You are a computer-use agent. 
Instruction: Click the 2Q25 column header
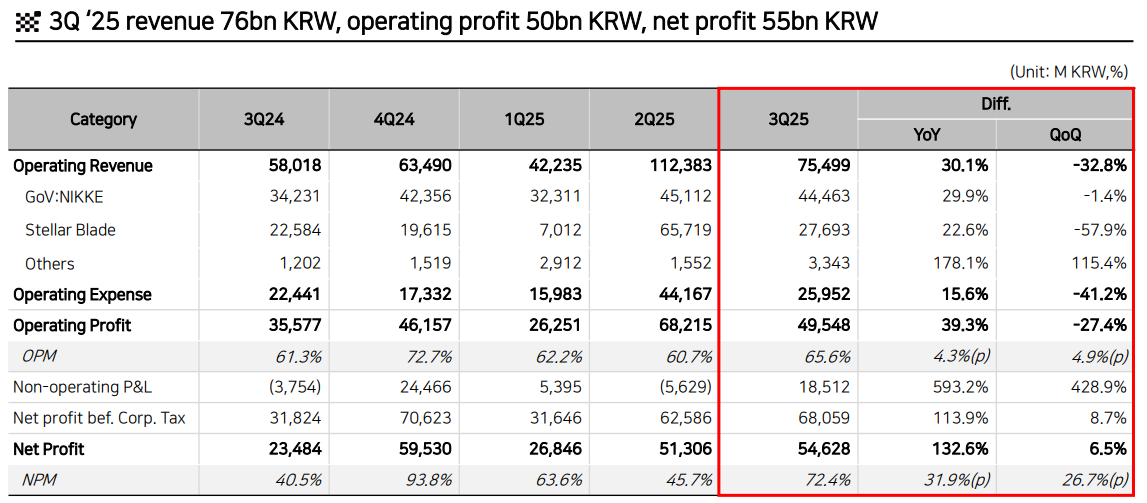tap(654, 119)
